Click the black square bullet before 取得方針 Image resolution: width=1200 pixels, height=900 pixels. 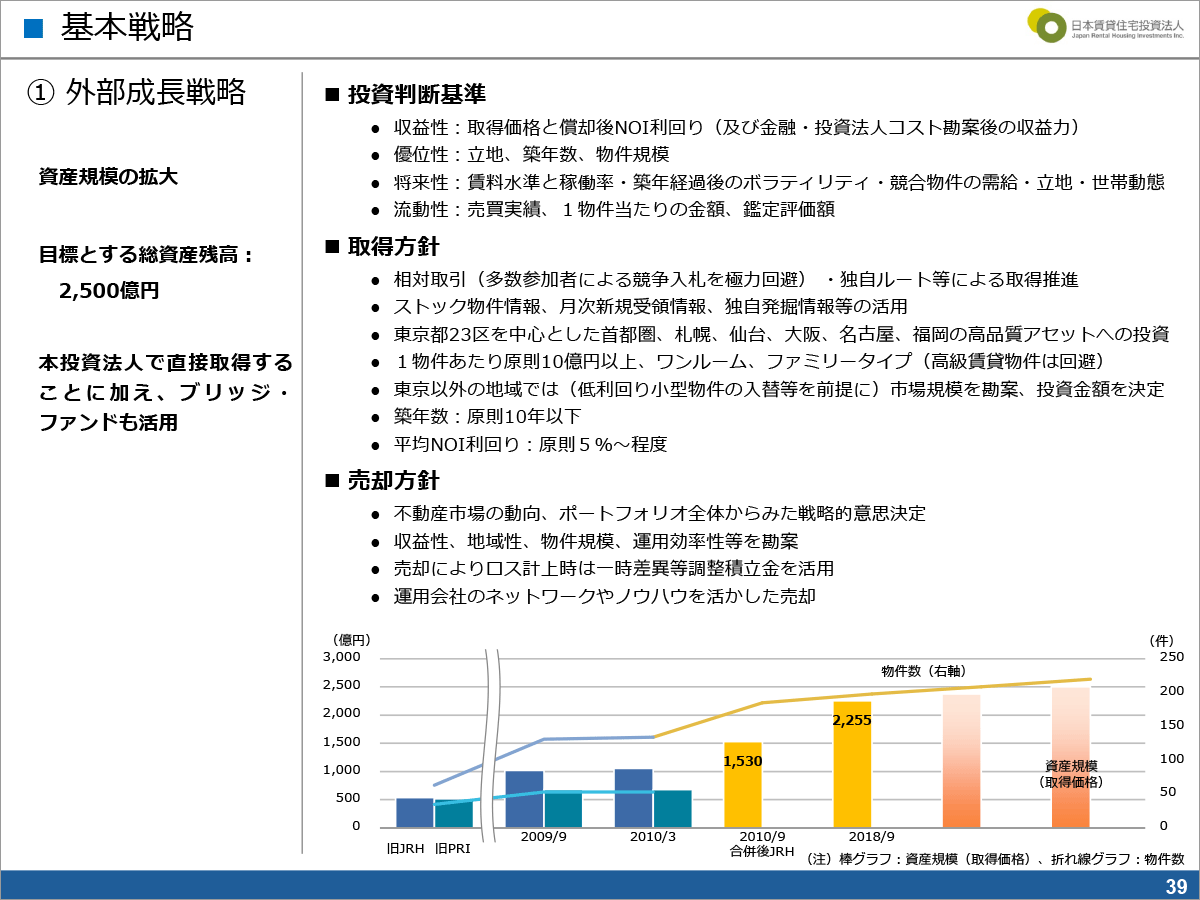333,247
